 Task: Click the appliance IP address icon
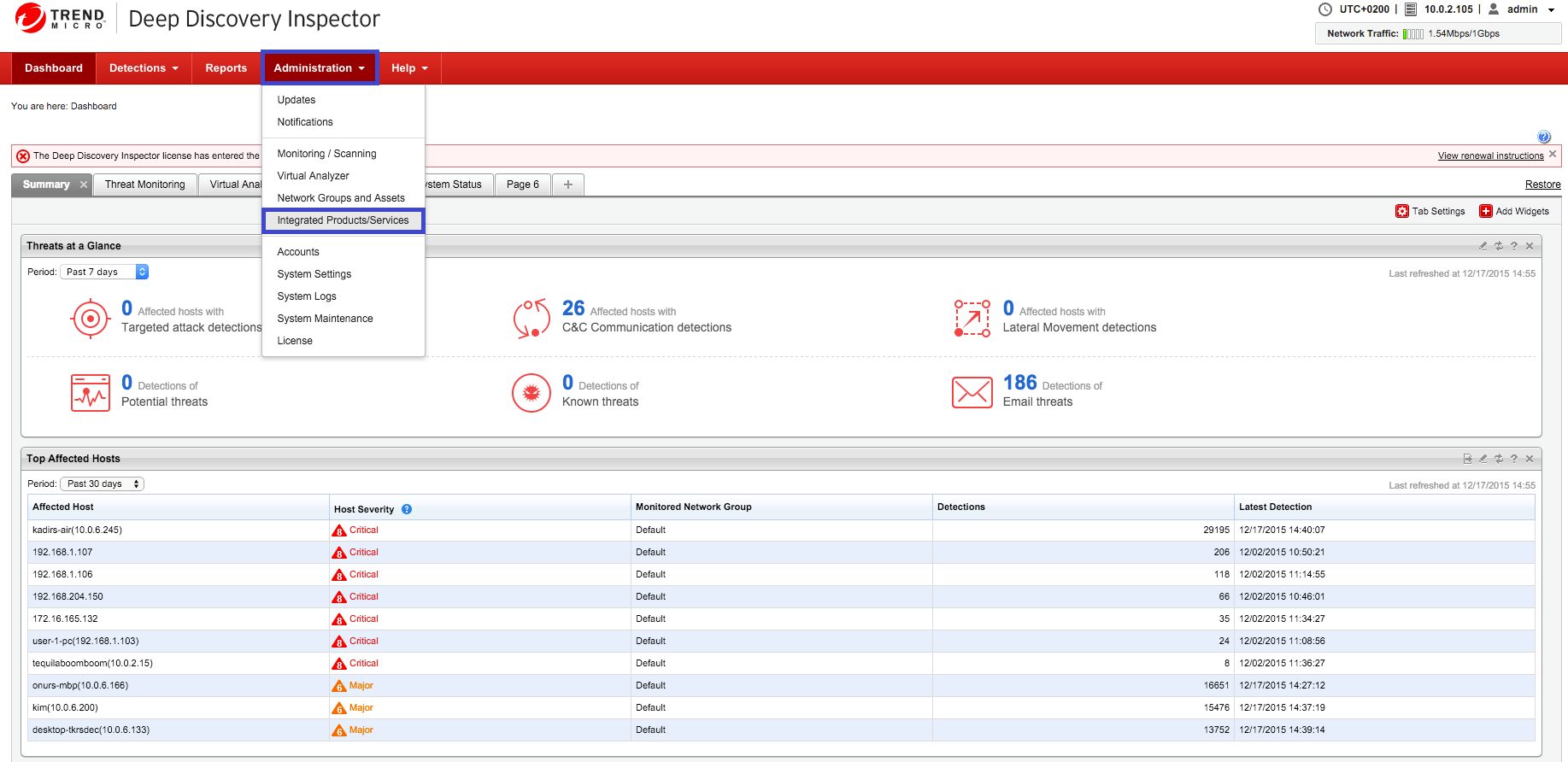[x=1411, y=9]
